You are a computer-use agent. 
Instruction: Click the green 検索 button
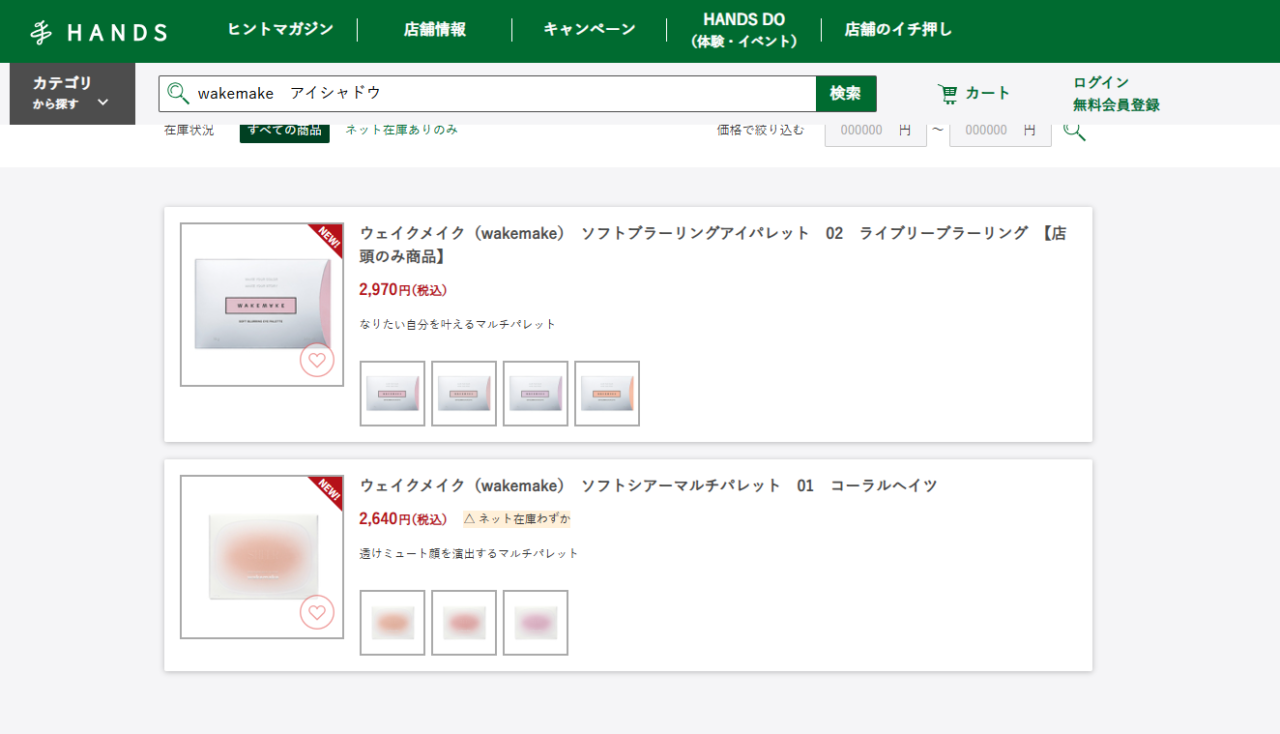[x=846, y=93]
